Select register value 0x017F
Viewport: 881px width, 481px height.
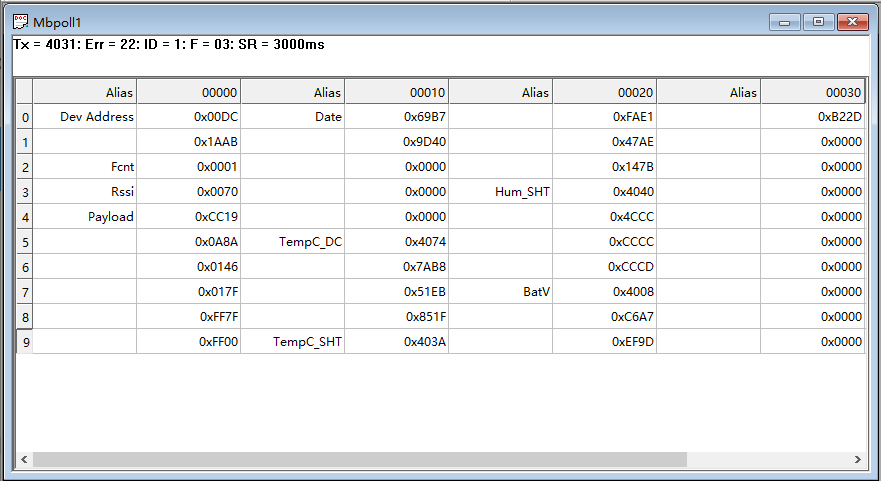(x=189, y=292)
